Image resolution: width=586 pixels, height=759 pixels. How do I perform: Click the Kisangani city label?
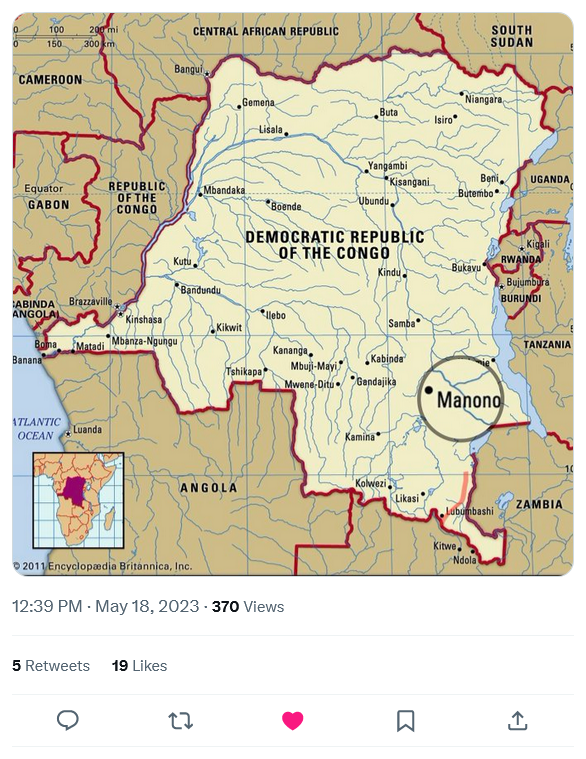click(x=409, y=182)
